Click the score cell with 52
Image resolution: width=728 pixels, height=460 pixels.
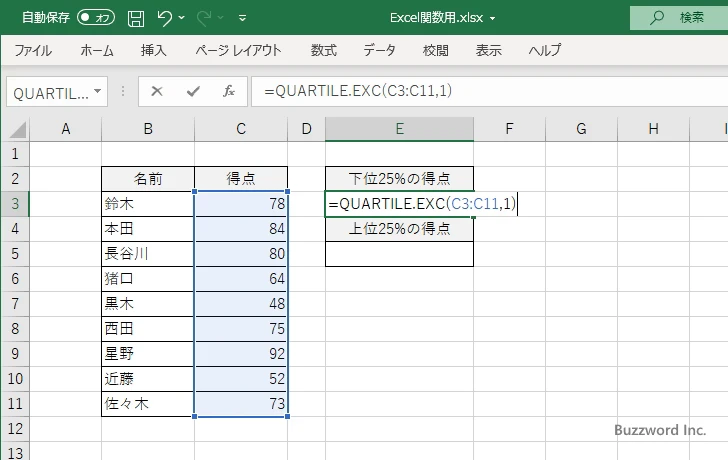coord(241,379)
